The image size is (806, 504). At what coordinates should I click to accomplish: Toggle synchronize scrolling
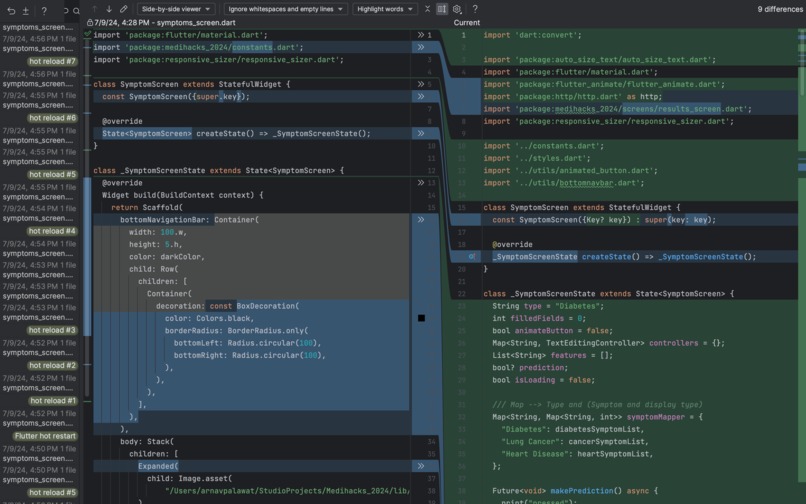pos(442,9)
